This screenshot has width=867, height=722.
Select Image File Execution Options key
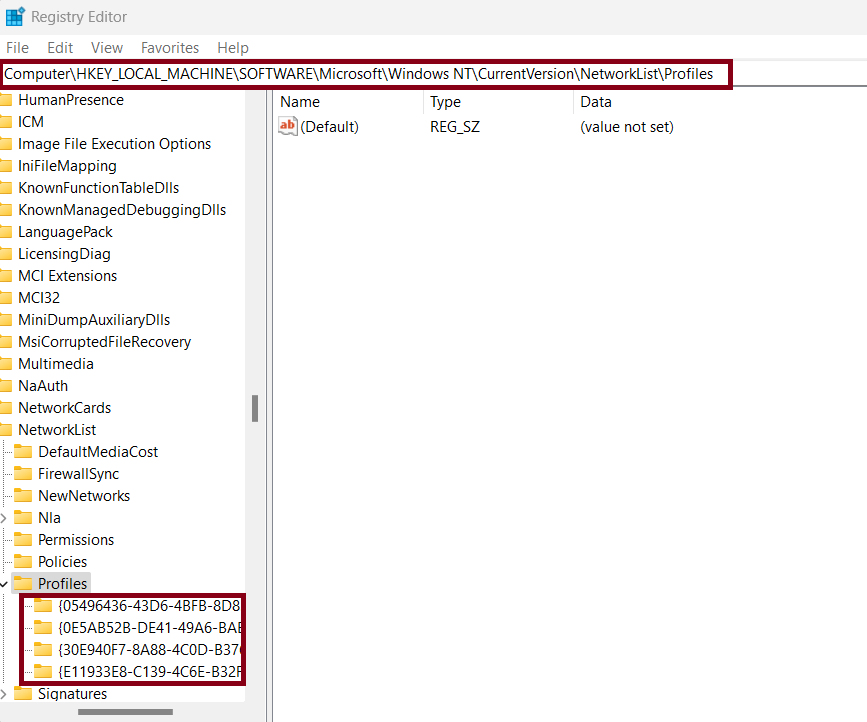click(x=114, y=144)
